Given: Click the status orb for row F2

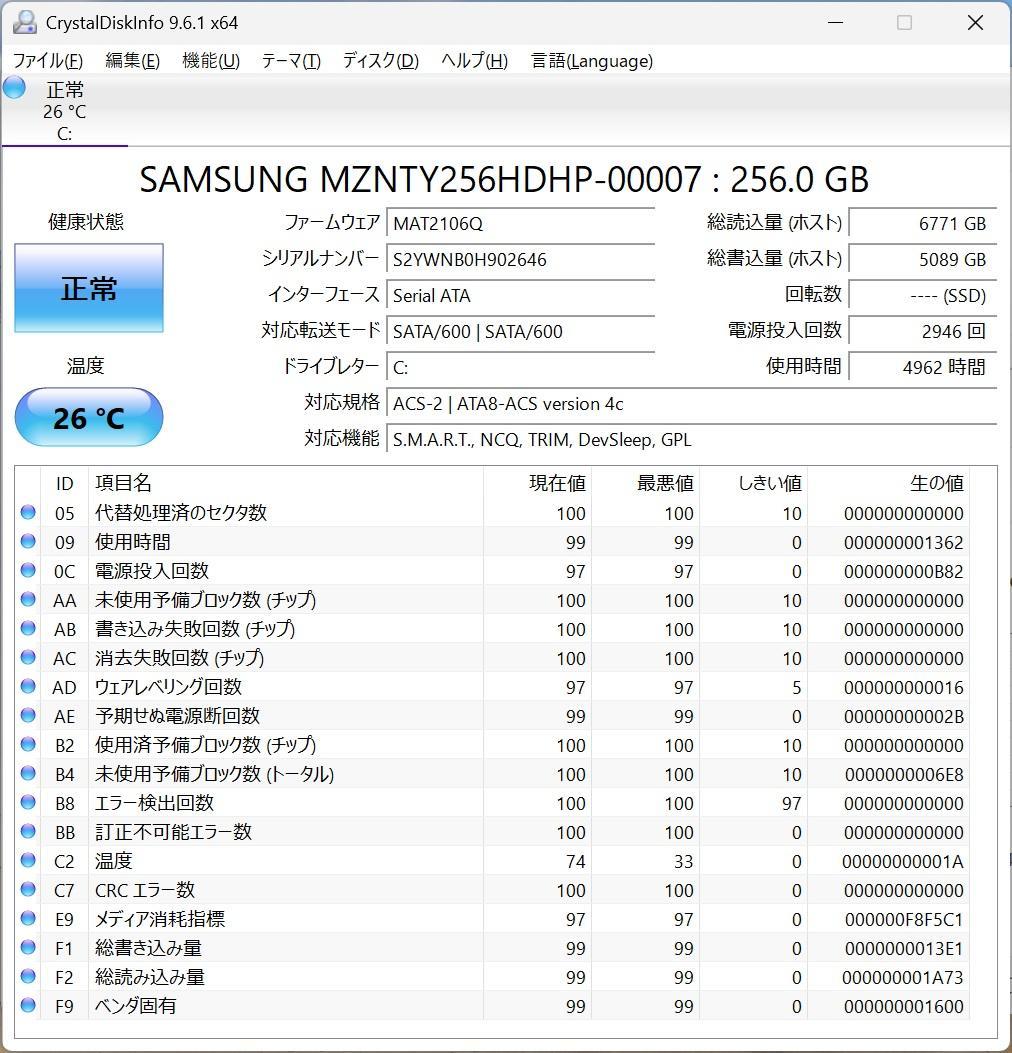Looking at the screenshot, I should pos(28,976).
